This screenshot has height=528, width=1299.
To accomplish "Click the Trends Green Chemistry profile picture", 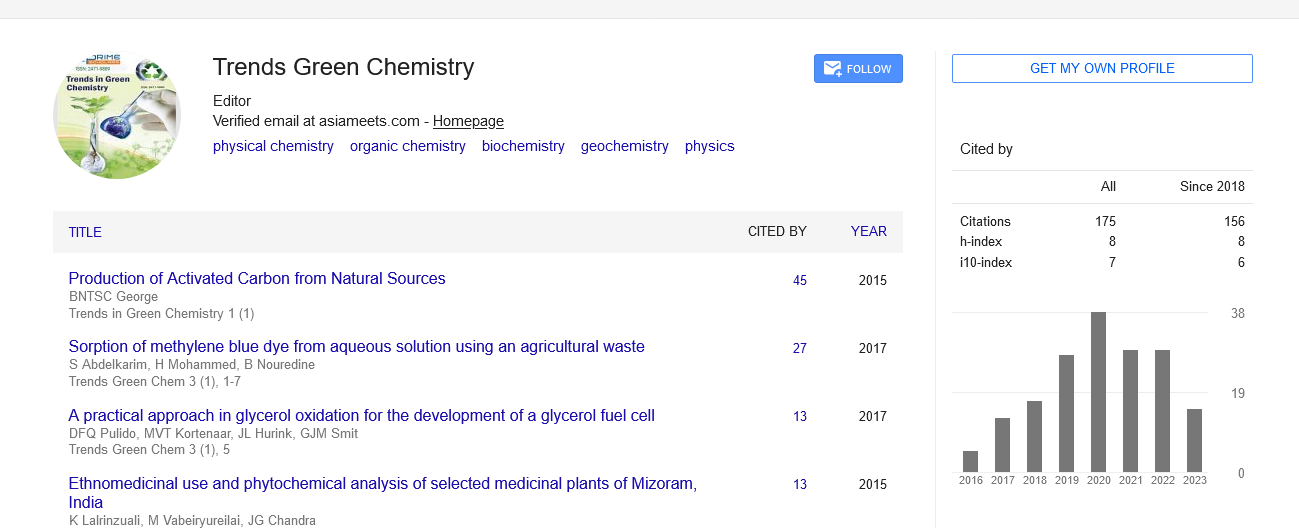I will coord(117,116).
